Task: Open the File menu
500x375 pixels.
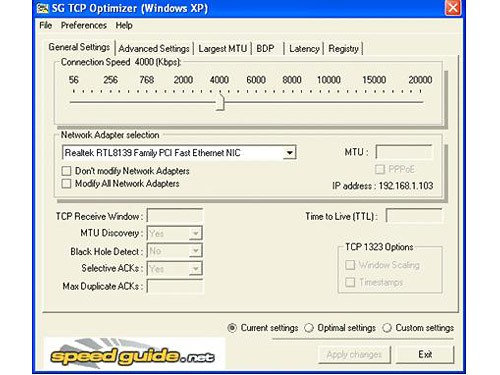Action: (46, 25)
